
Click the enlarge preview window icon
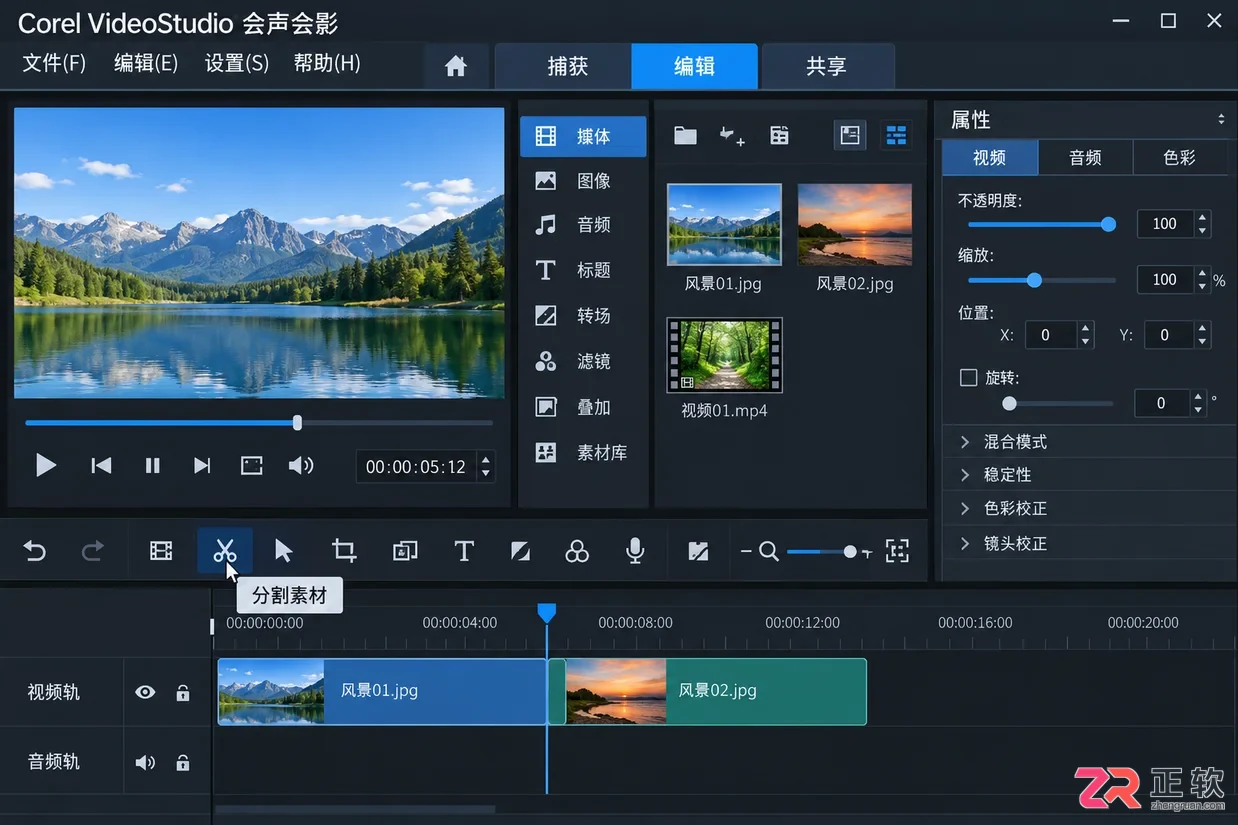[x=251, y=465]
